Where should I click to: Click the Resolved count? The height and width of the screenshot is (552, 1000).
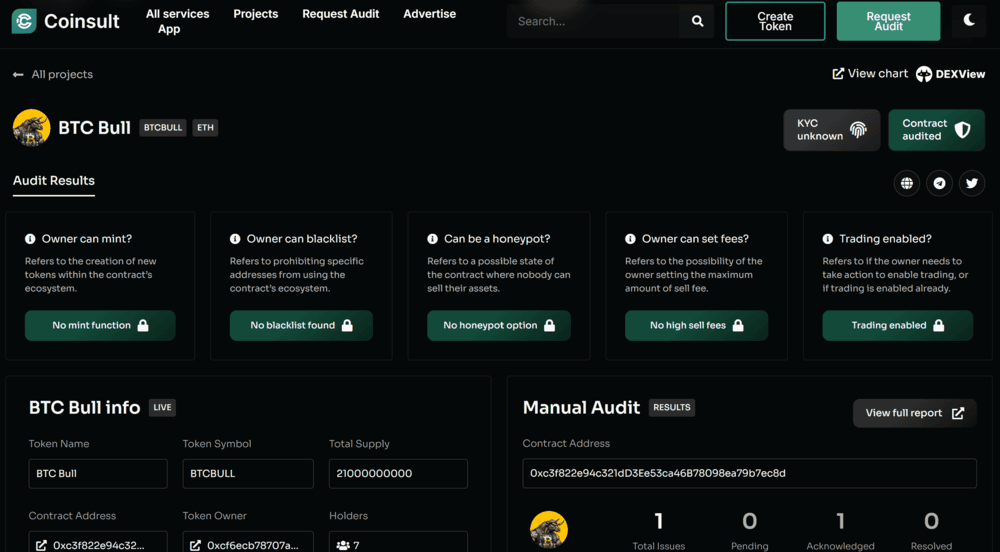[x=931, y=521]
